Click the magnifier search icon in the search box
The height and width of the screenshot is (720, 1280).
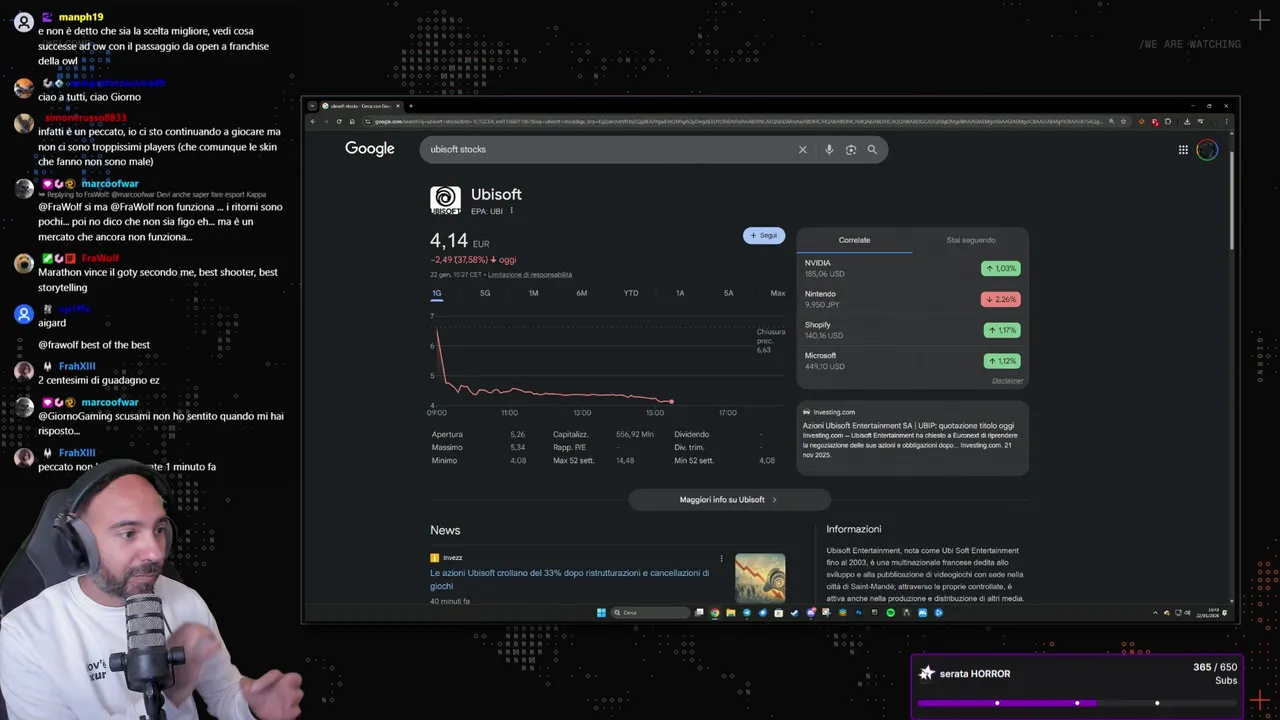(x=872, y=149)
